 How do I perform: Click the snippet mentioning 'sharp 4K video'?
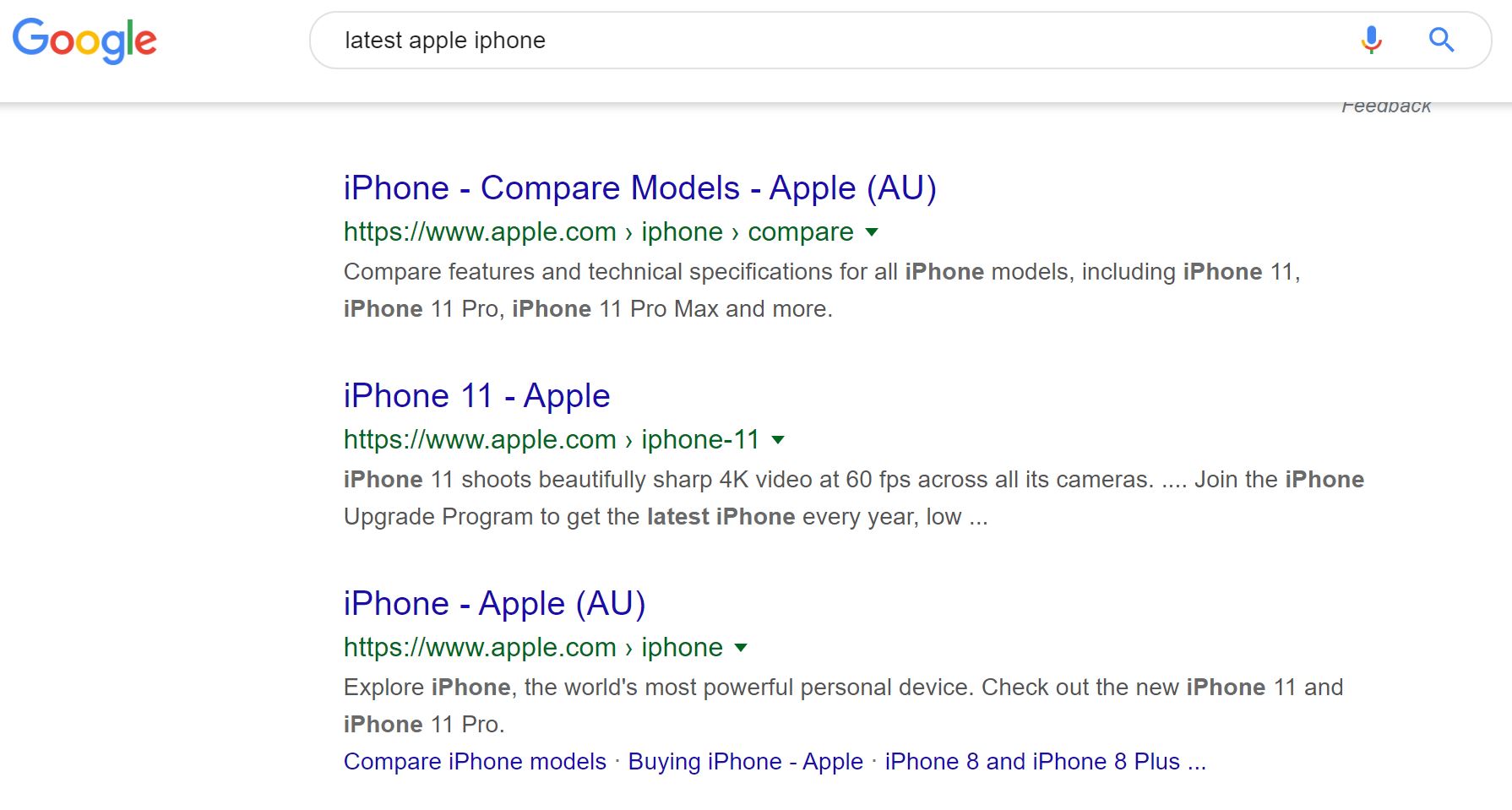pos(854,498)
